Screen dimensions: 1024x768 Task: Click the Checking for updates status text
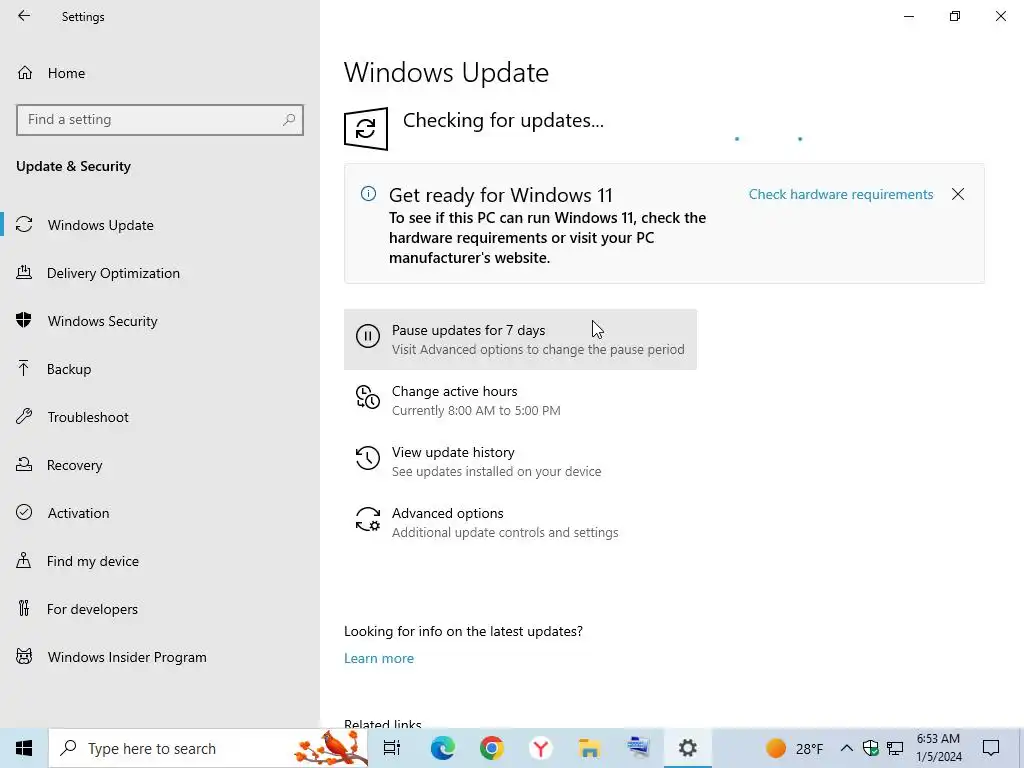point(503,121)
